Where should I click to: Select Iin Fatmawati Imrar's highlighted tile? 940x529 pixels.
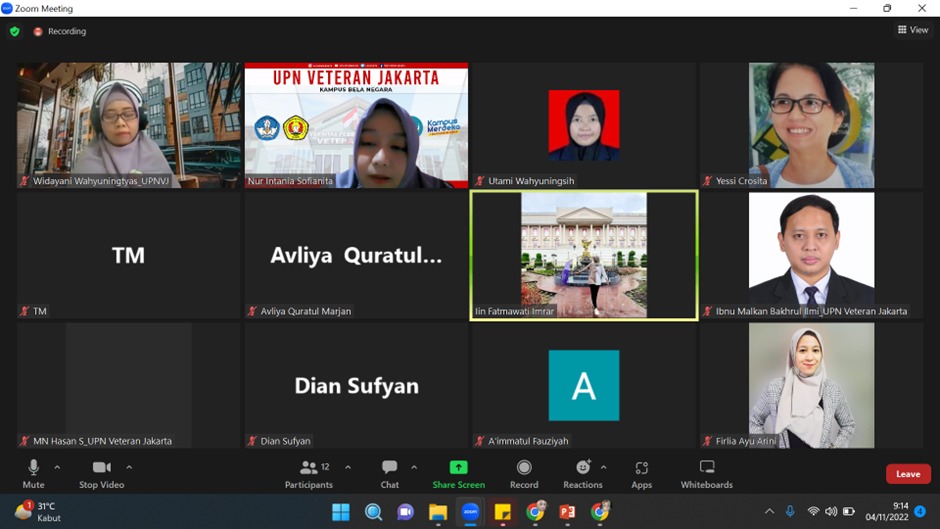(584, 255)
